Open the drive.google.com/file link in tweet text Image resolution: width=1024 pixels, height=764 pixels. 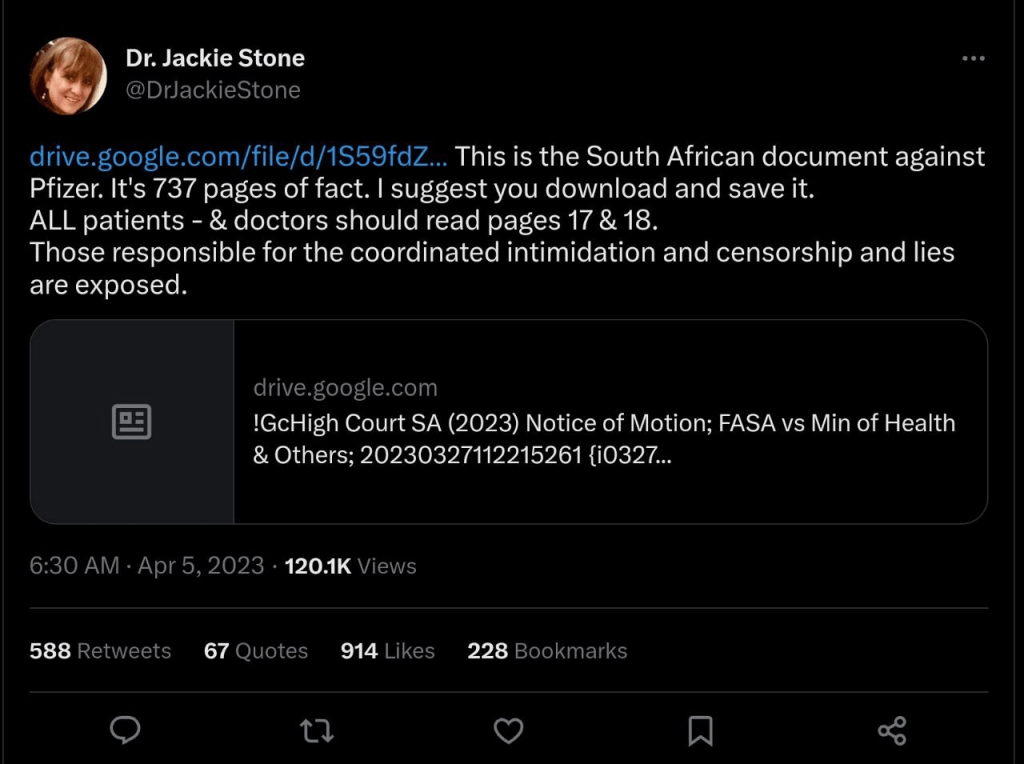click(x=238, y=157)
